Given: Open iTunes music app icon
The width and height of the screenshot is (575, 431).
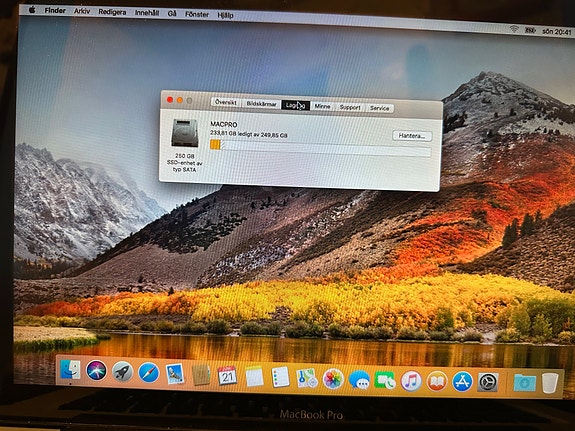Looking at the screenshot, I should [411, 381].
